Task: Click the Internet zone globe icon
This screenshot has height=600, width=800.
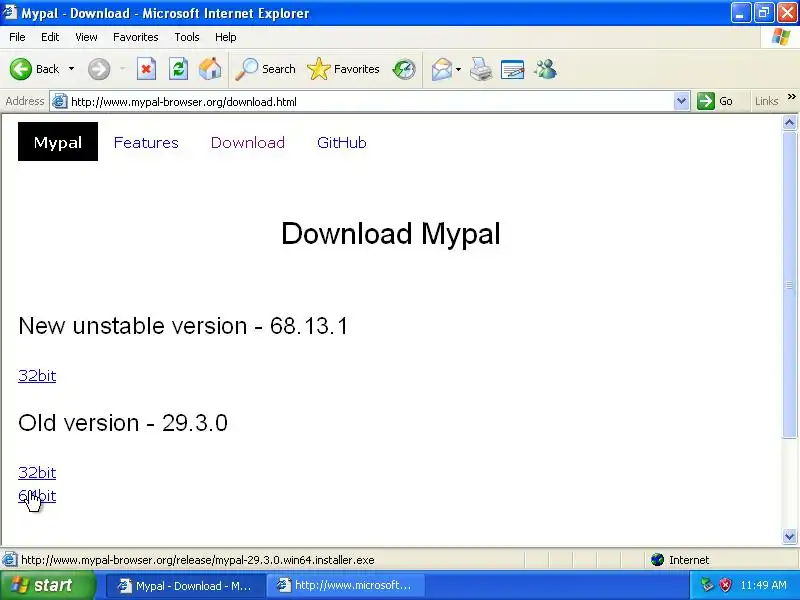Action: coord(658,560)
